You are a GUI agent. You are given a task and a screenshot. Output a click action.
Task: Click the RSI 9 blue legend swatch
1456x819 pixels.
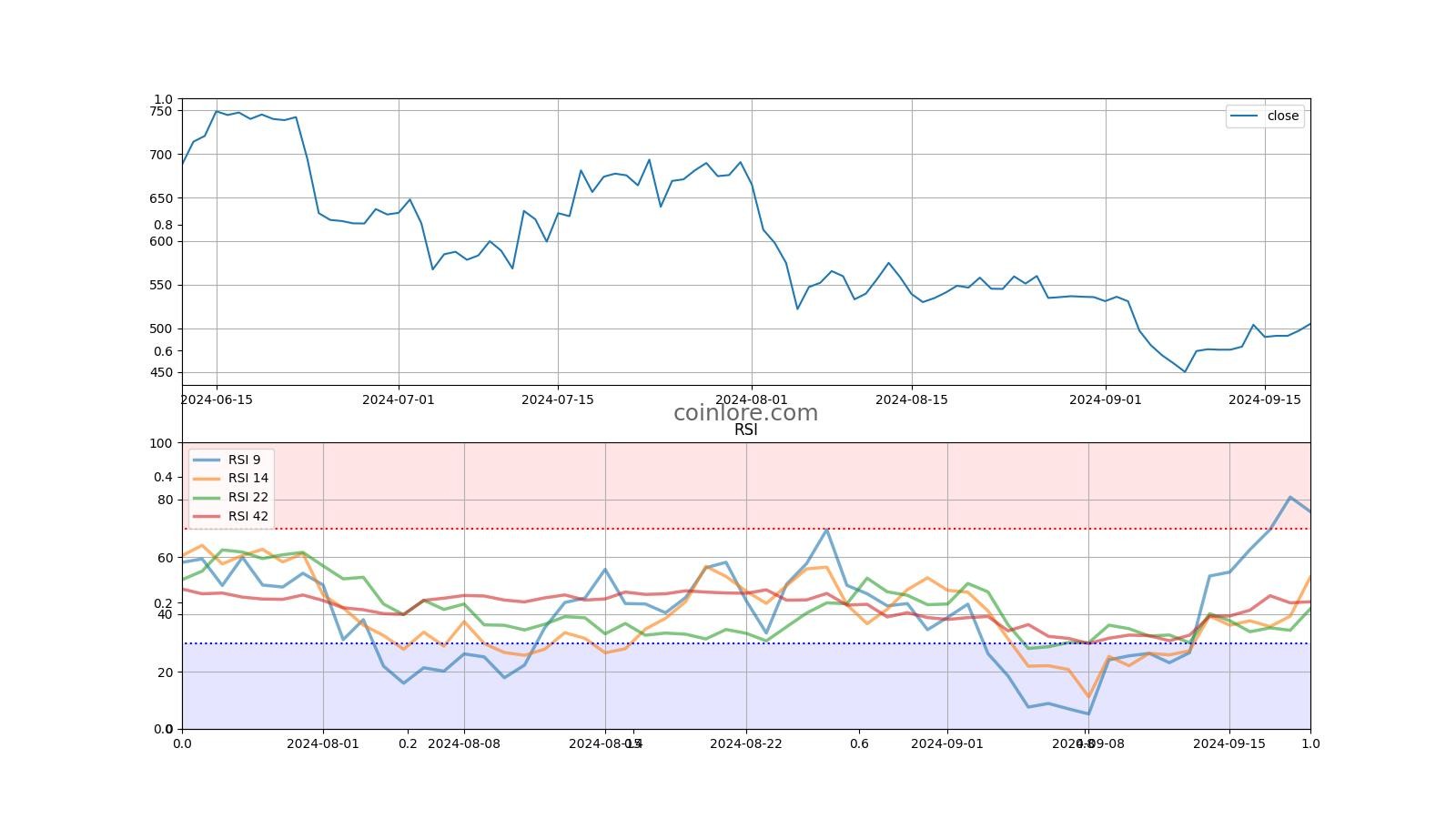[207, 460]
